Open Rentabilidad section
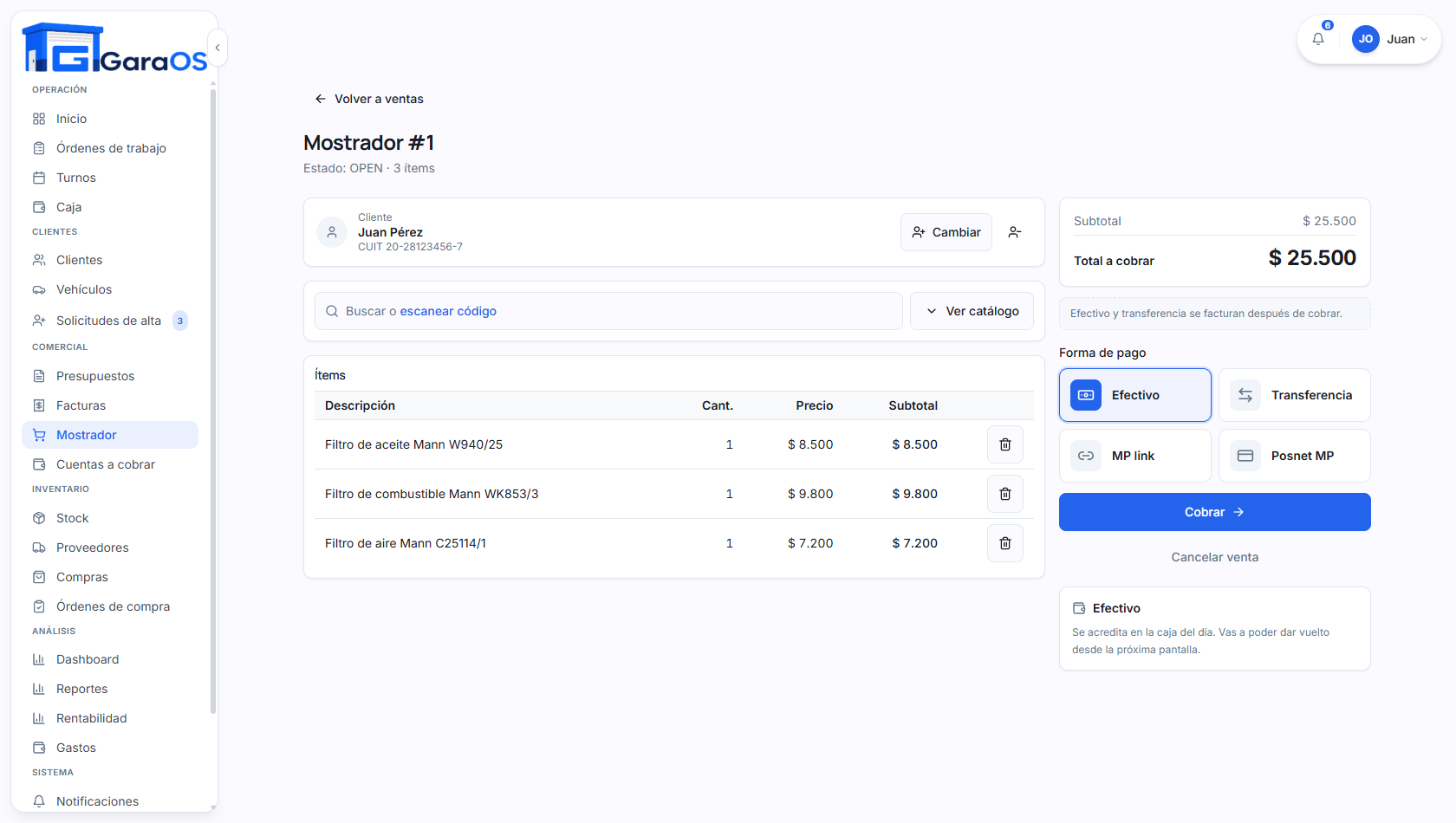Screen dimensions: 1456x823 click(x=110, y=718)
